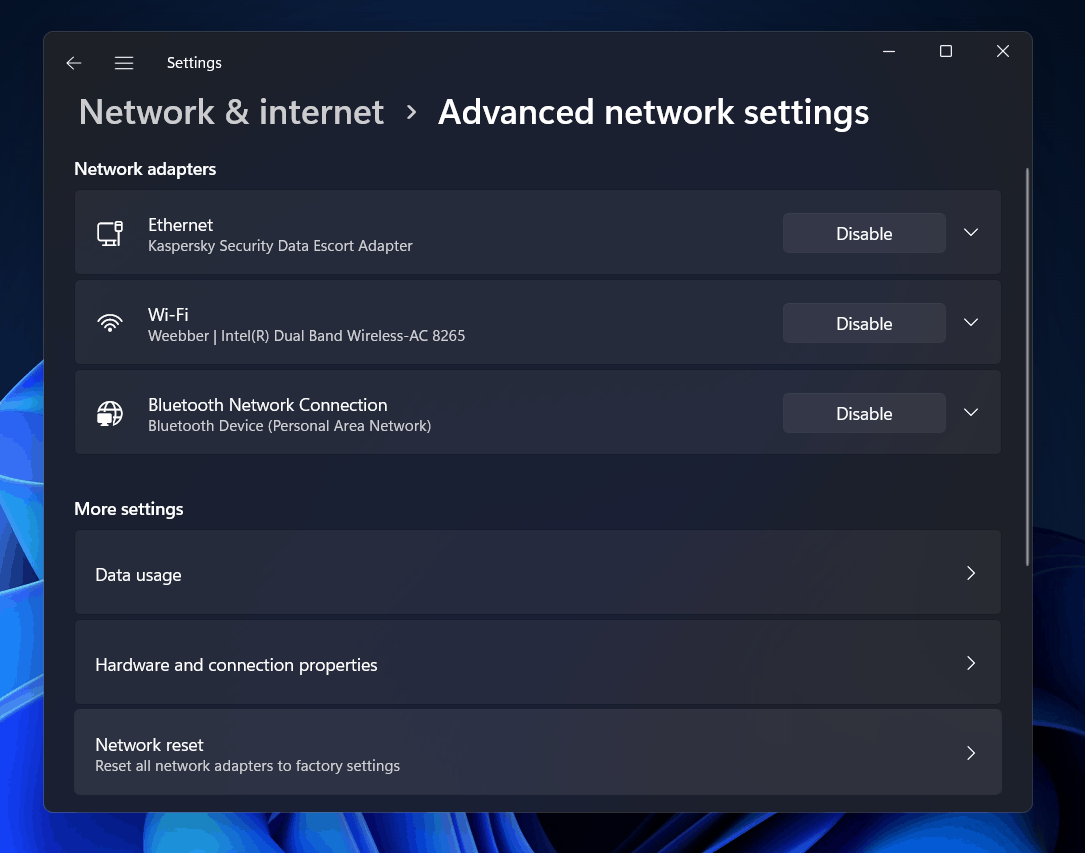Open Network reset page

point(538,752)
